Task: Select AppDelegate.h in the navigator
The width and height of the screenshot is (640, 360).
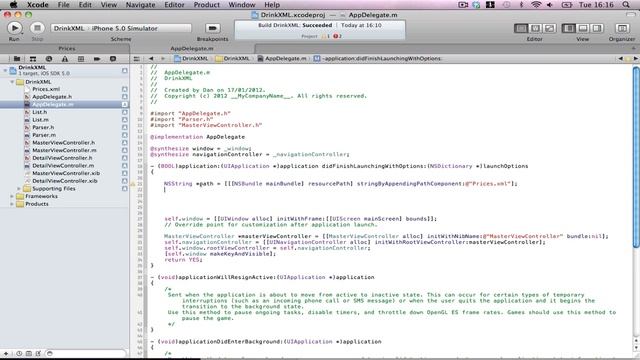Action: click(52, 97)
